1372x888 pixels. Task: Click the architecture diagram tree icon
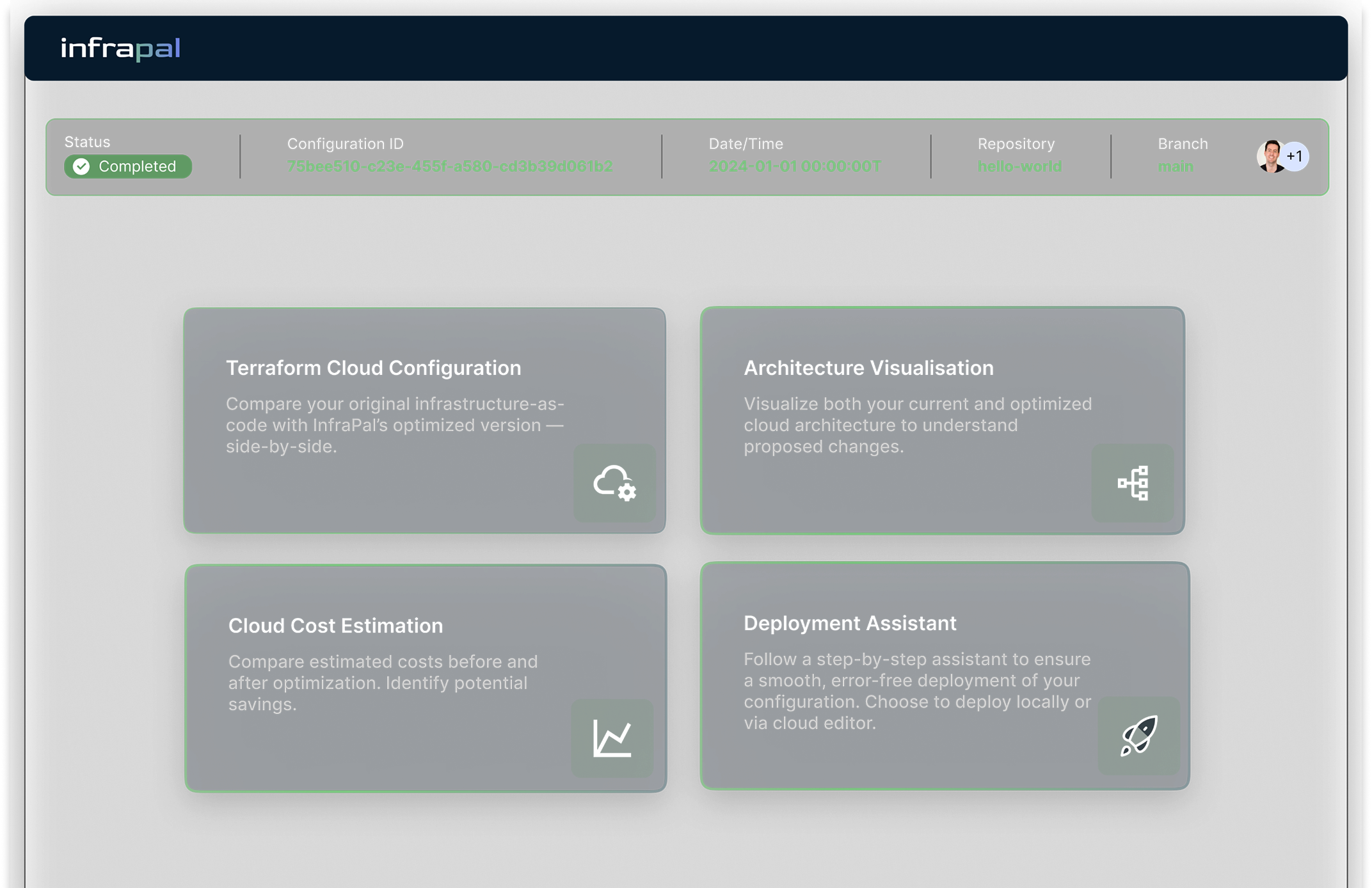pyautogui.click(x=1132, y=483)
